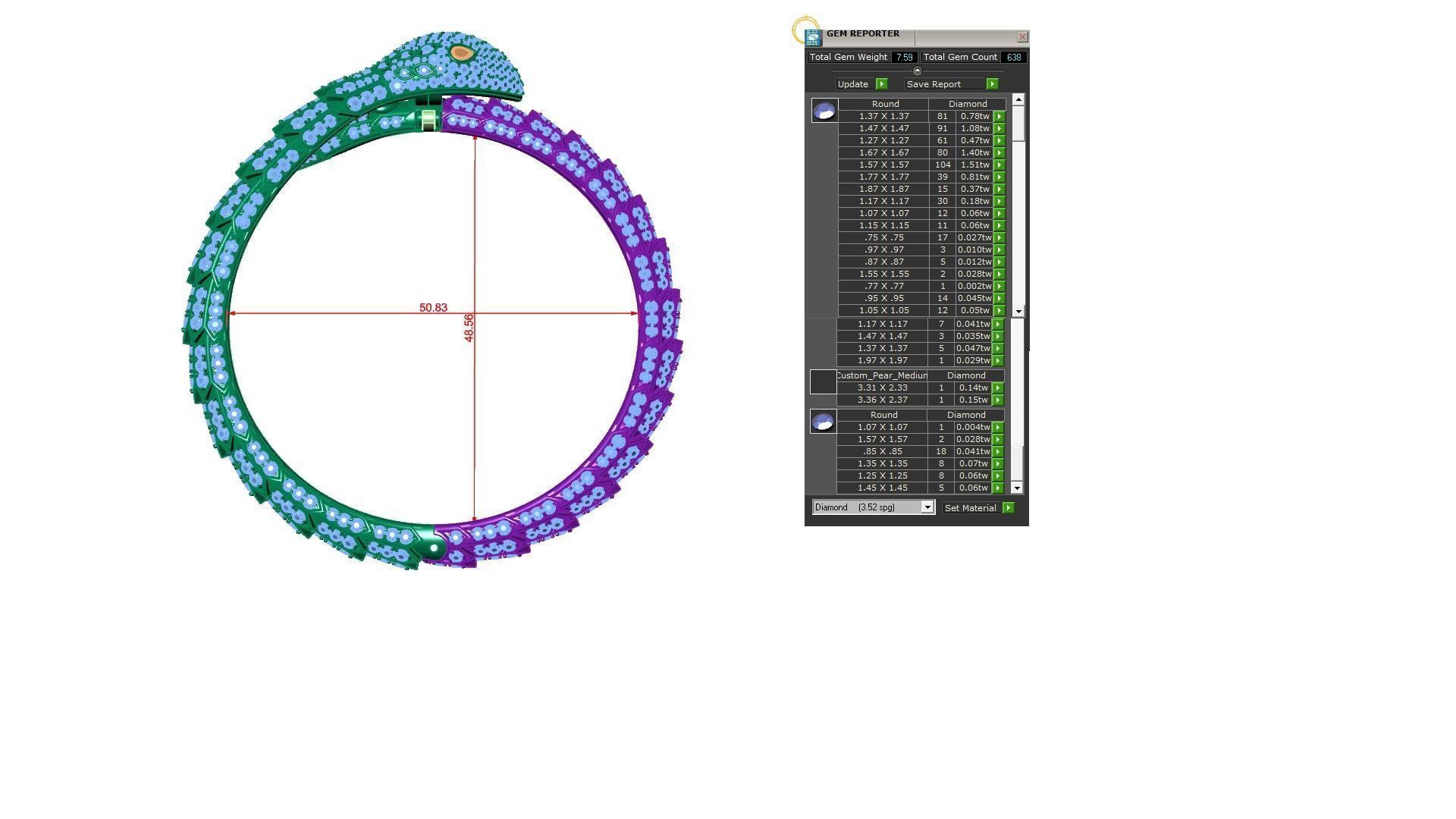Click the lower round gem thumbnail icon
1456x819 pixels.
pos(823,422)
